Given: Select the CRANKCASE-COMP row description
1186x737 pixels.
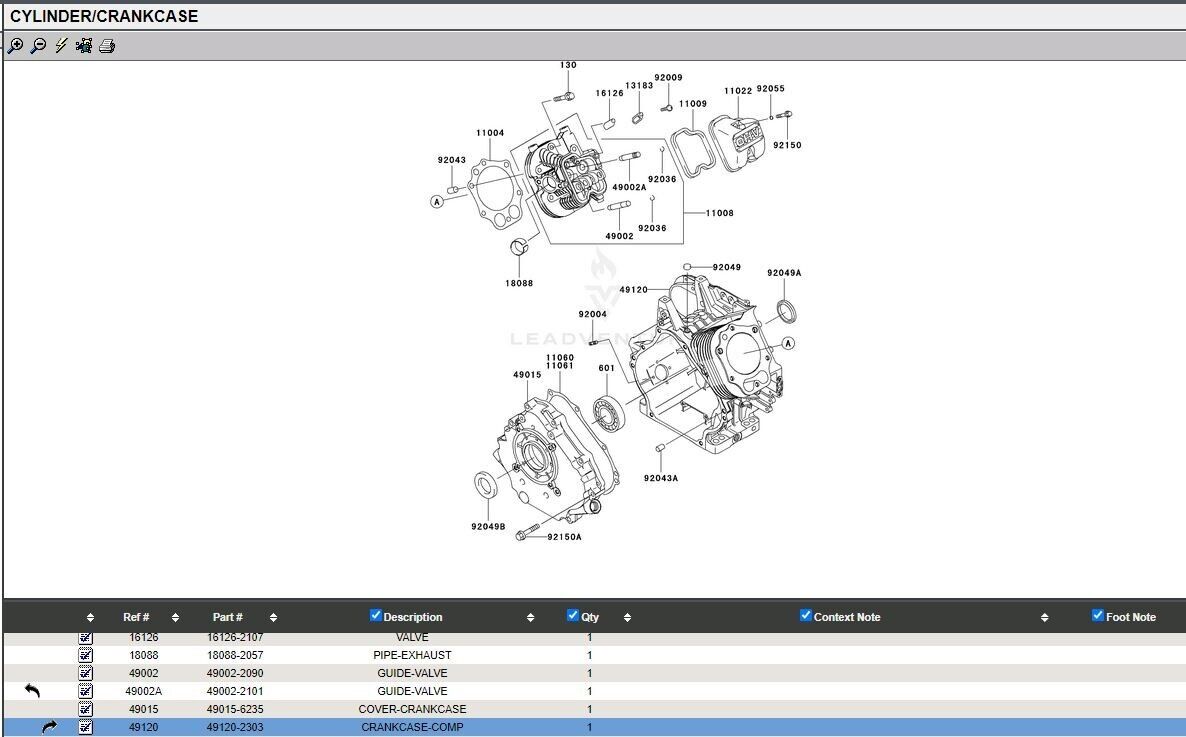Looking at the screenshot, I should tap(412, 727).
